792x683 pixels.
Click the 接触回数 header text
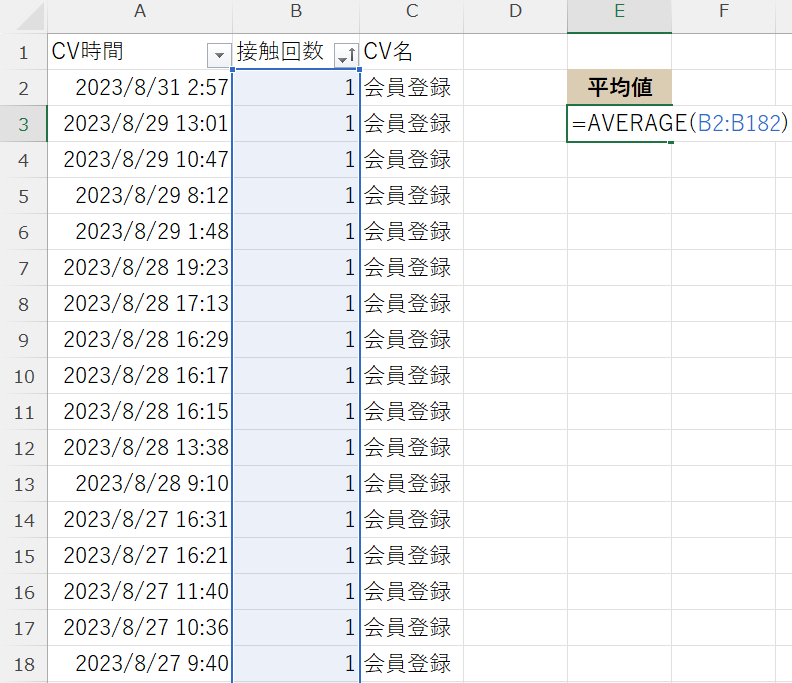[280, 51]
